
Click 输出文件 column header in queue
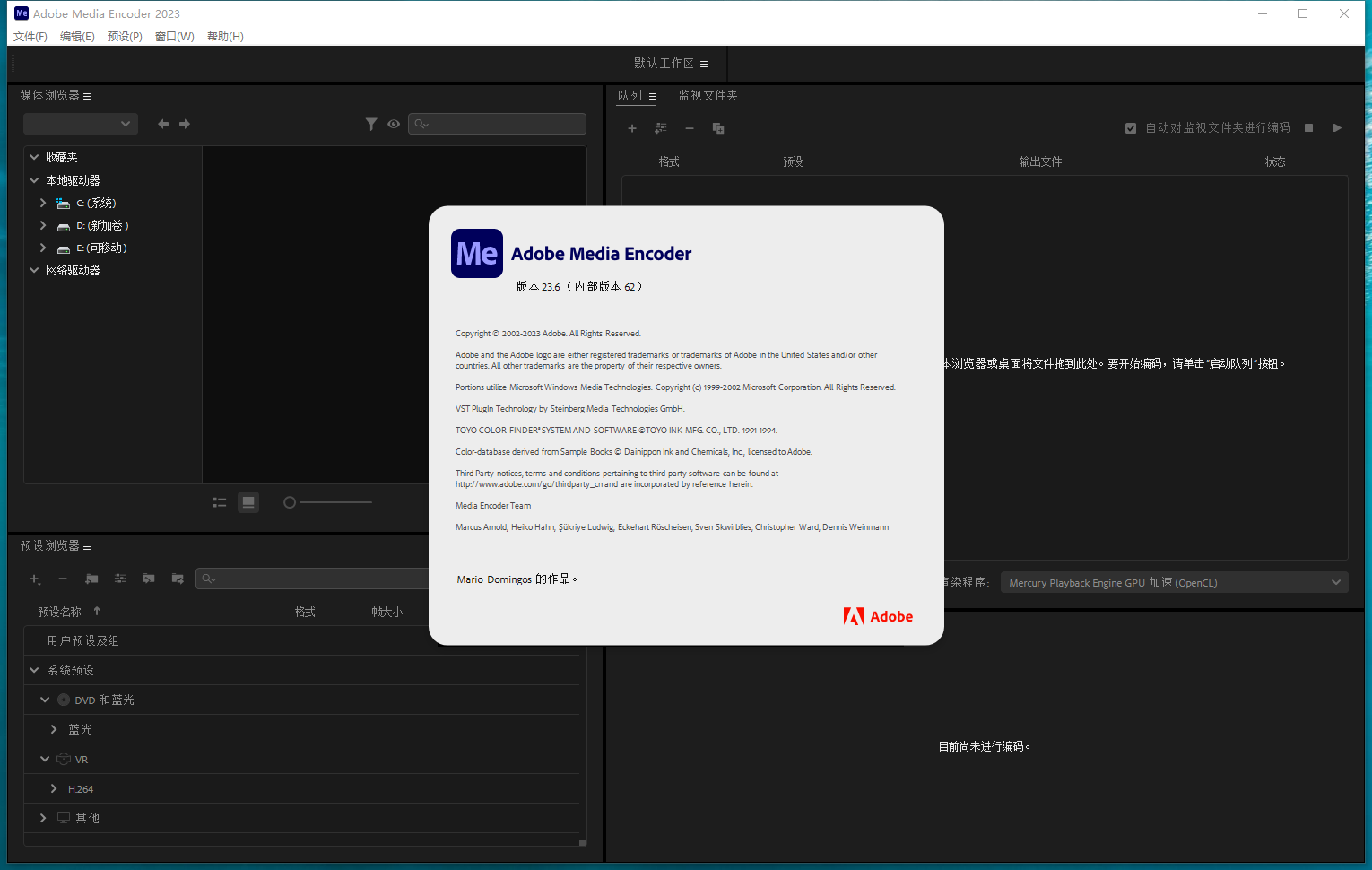[x=1040, y=161]
